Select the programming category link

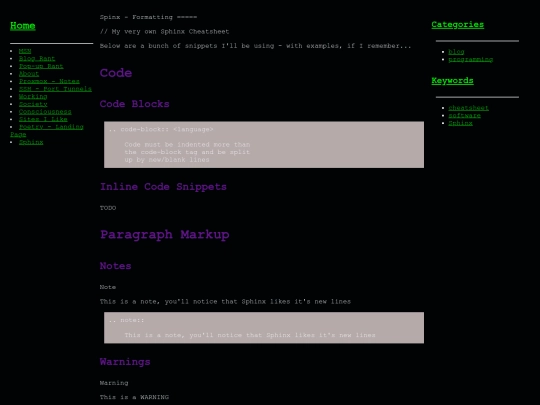click(470, 60)
